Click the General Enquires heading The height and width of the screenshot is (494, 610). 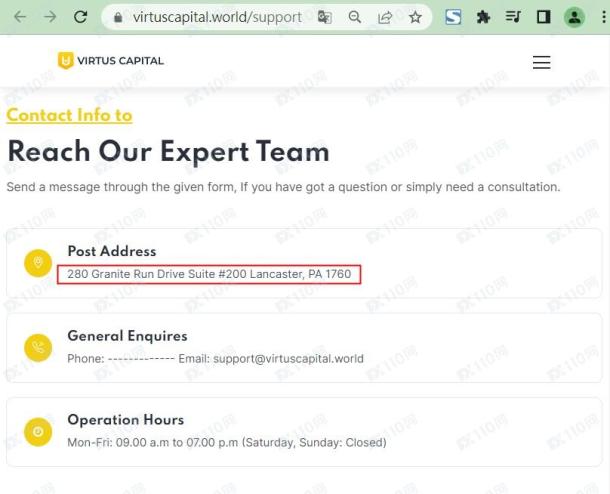pyautogui.click(x=128, y=336)
